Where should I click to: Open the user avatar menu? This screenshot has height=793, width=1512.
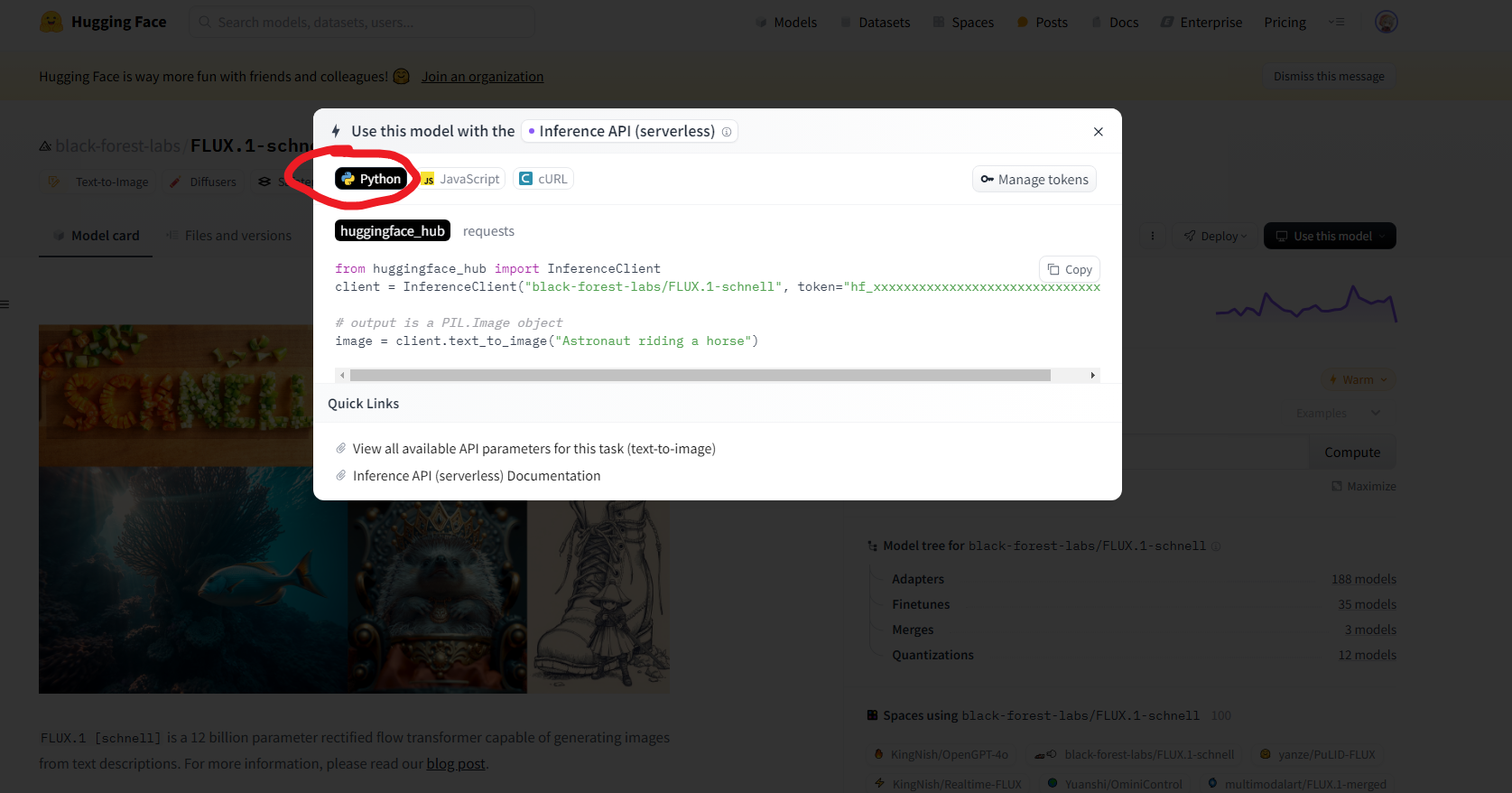point(1387,22)
